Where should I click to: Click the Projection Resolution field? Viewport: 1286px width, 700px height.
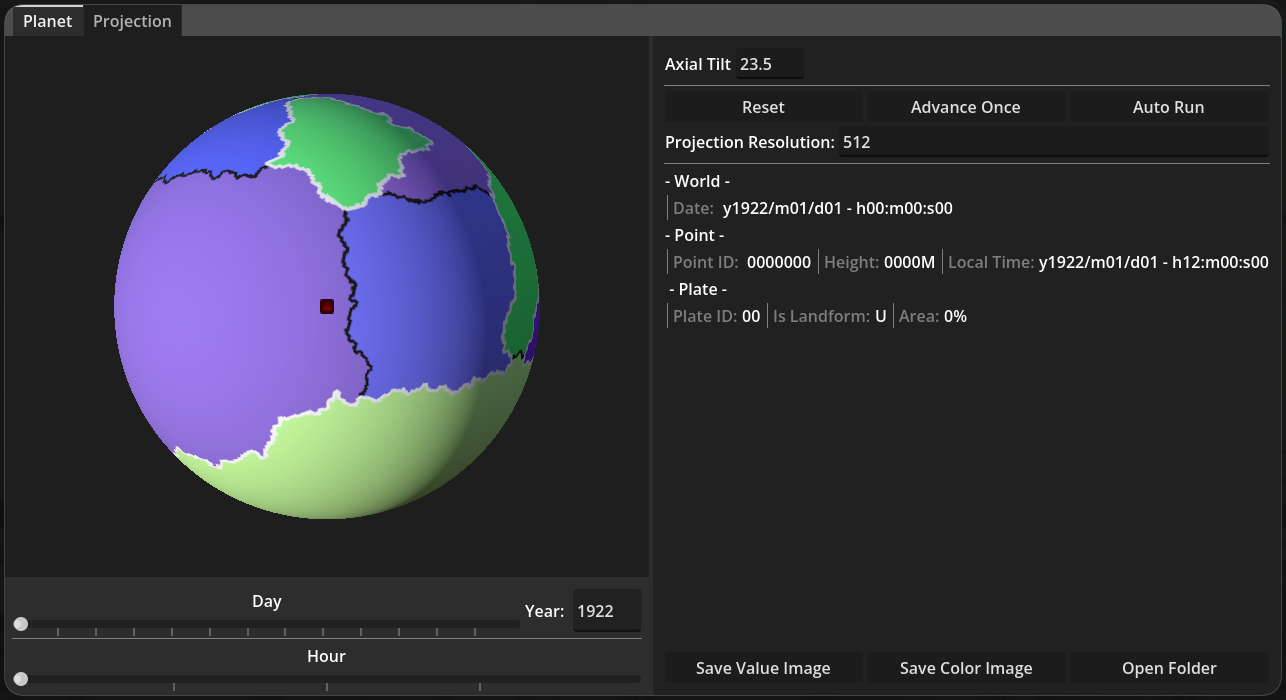click(1052, 142)
